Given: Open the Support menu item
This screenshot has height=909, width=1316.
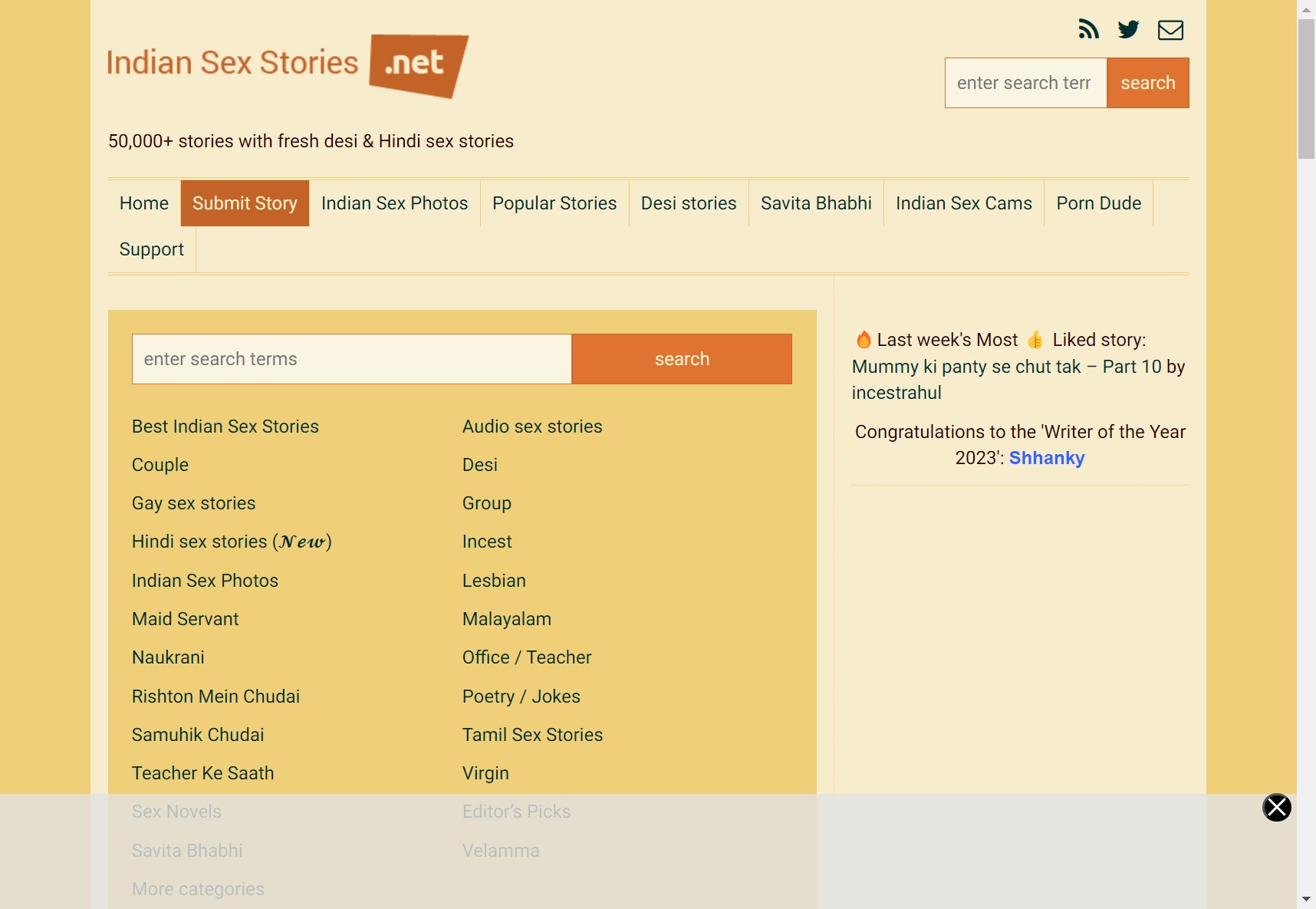Looking at the screenshot, I should pyautogui.click(x=152, y=249).
